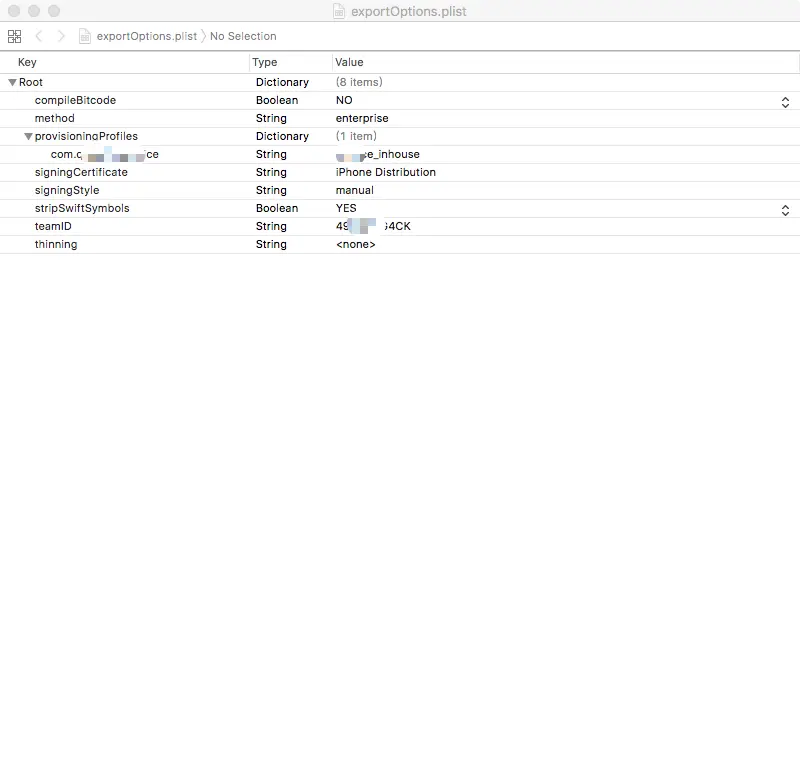Select the method key

coord(55,118)
